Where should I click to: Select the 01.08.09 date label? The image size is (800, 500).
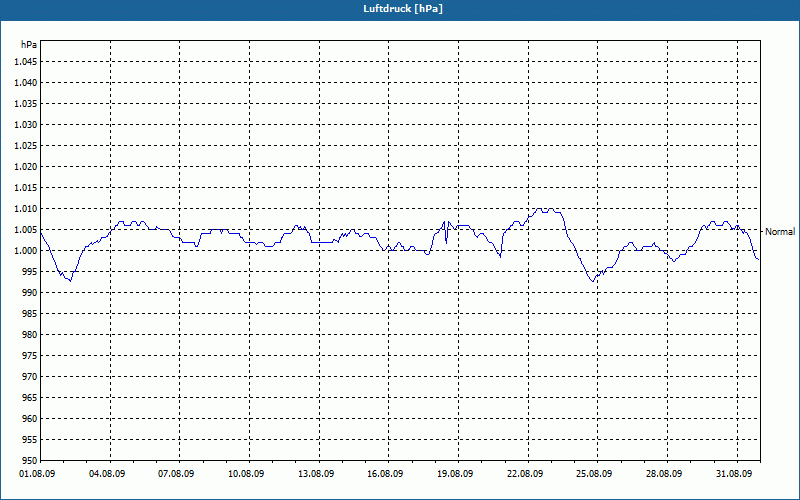coord(37,474)
